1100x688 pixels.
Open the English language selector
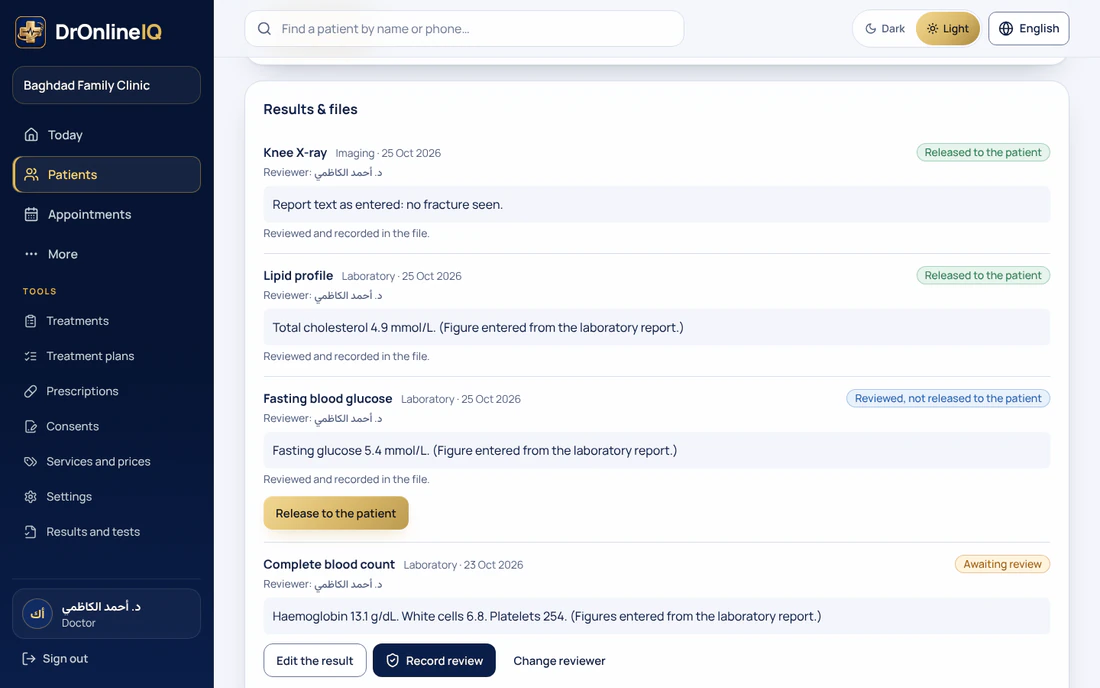[x=1028, y=29]
